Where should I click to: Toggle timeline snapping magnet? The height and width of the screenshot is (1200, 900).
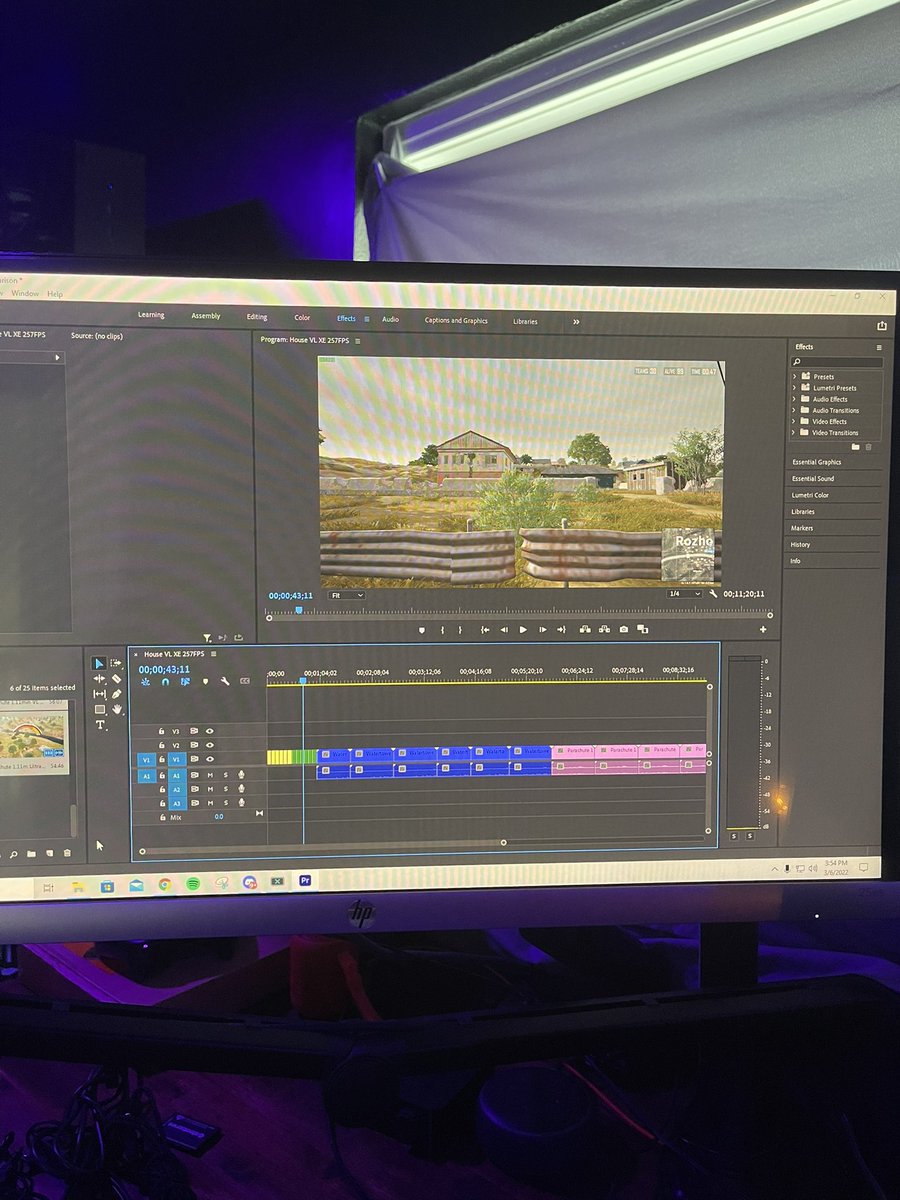(165, 682)
